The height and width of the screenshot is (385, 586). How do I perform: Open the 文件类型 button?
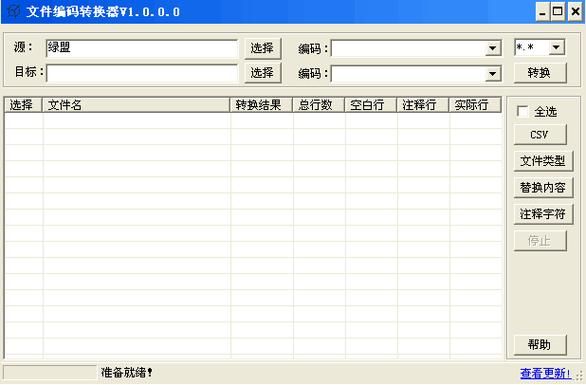[x=543, y=161]
